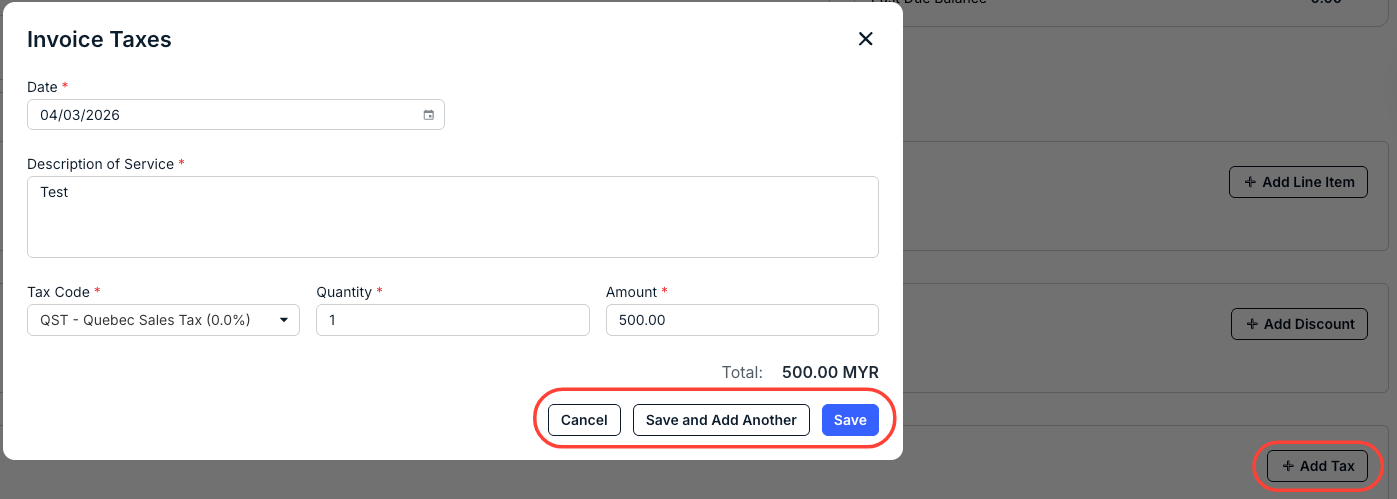This screenshot has height=499, width=1397.
Task: Click the plus icon on Add Discount
Action: (x=1251, y=324)
